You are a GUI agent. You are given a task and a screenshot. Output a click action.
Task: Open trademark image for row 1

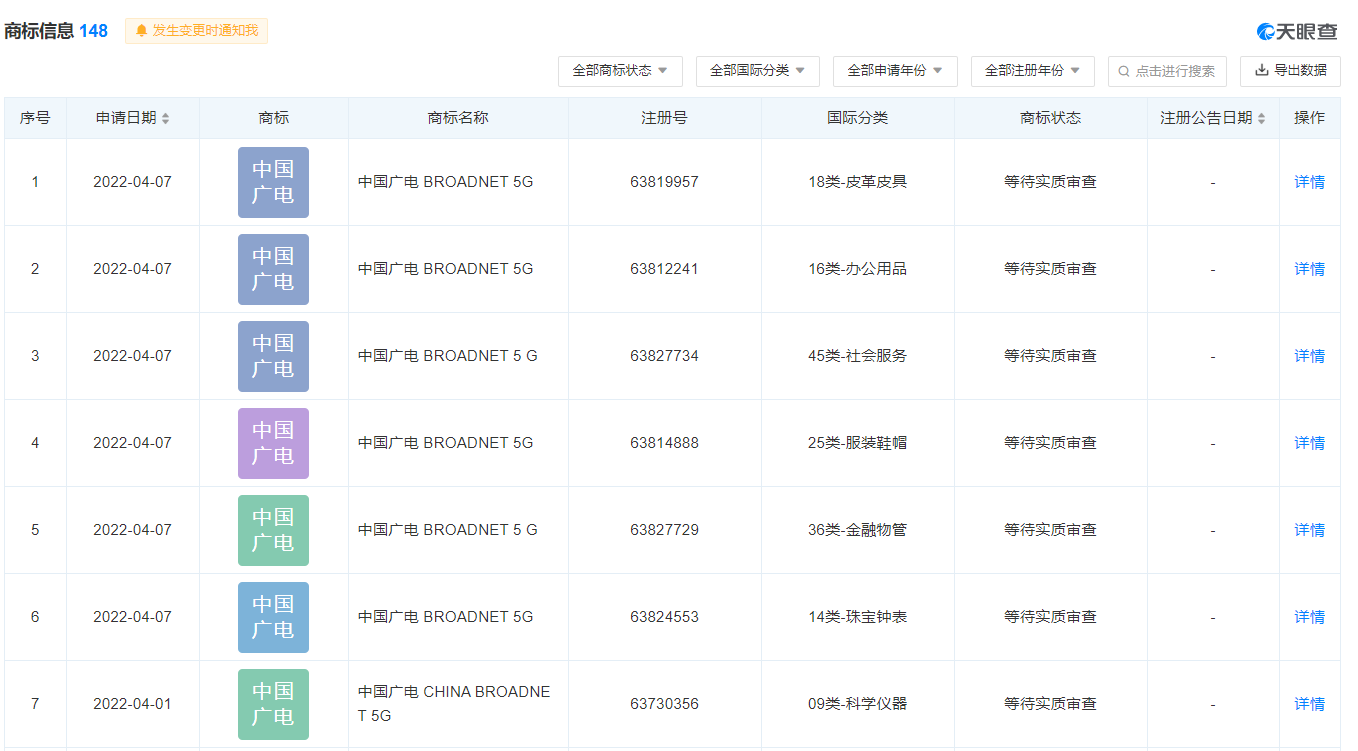(273, 182)
